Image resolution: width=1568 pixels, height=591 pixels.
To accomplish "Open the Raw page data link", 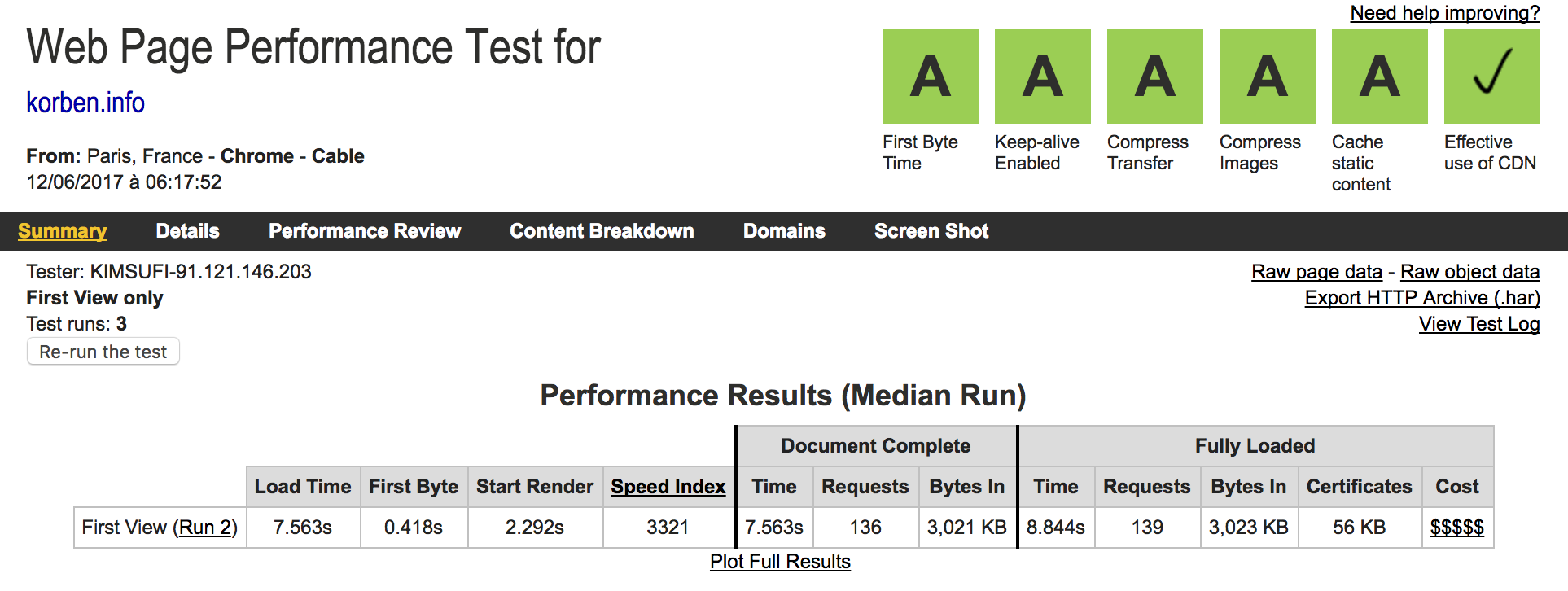I will [x=1316, y=272].
